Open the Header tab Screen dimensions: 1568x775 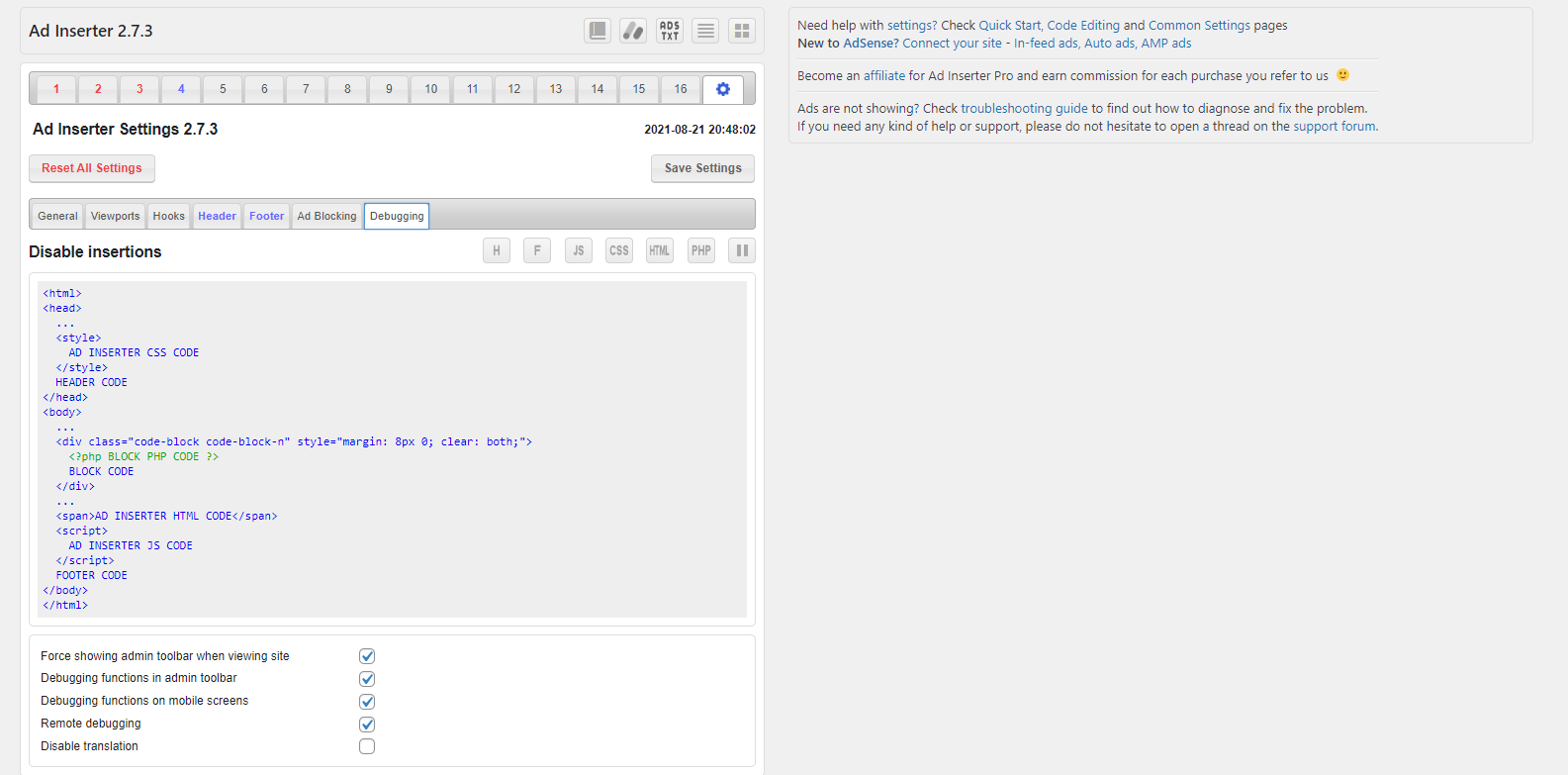click(217, 216)
